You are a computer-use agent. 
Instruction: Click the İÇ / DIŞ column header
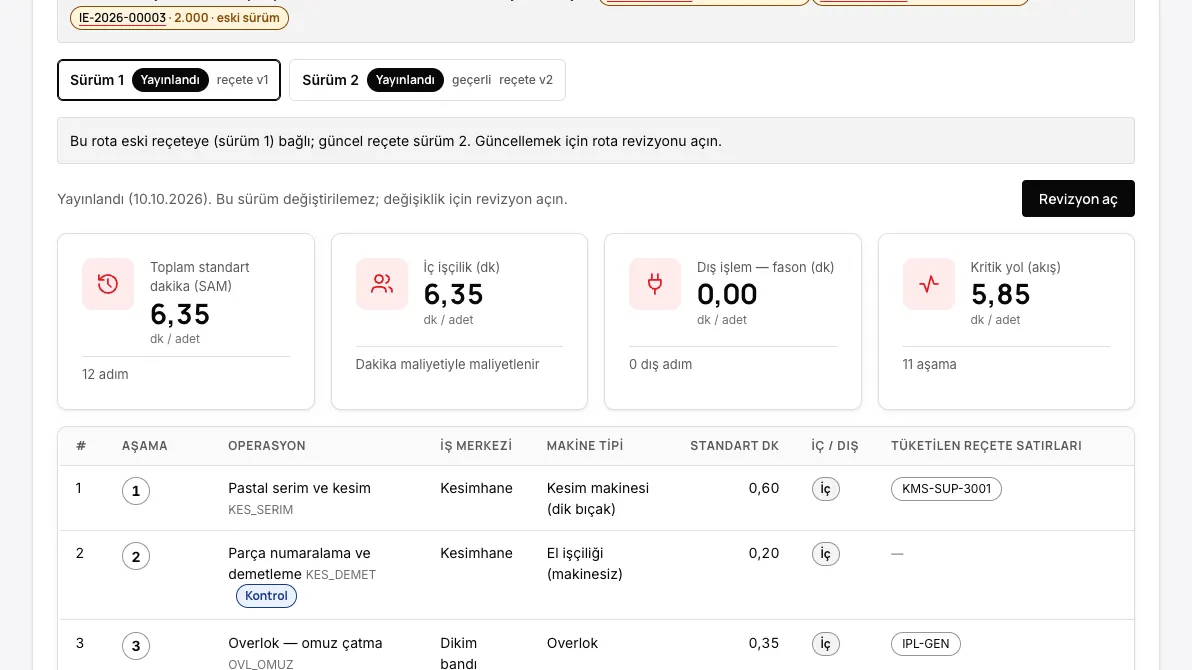835,446
